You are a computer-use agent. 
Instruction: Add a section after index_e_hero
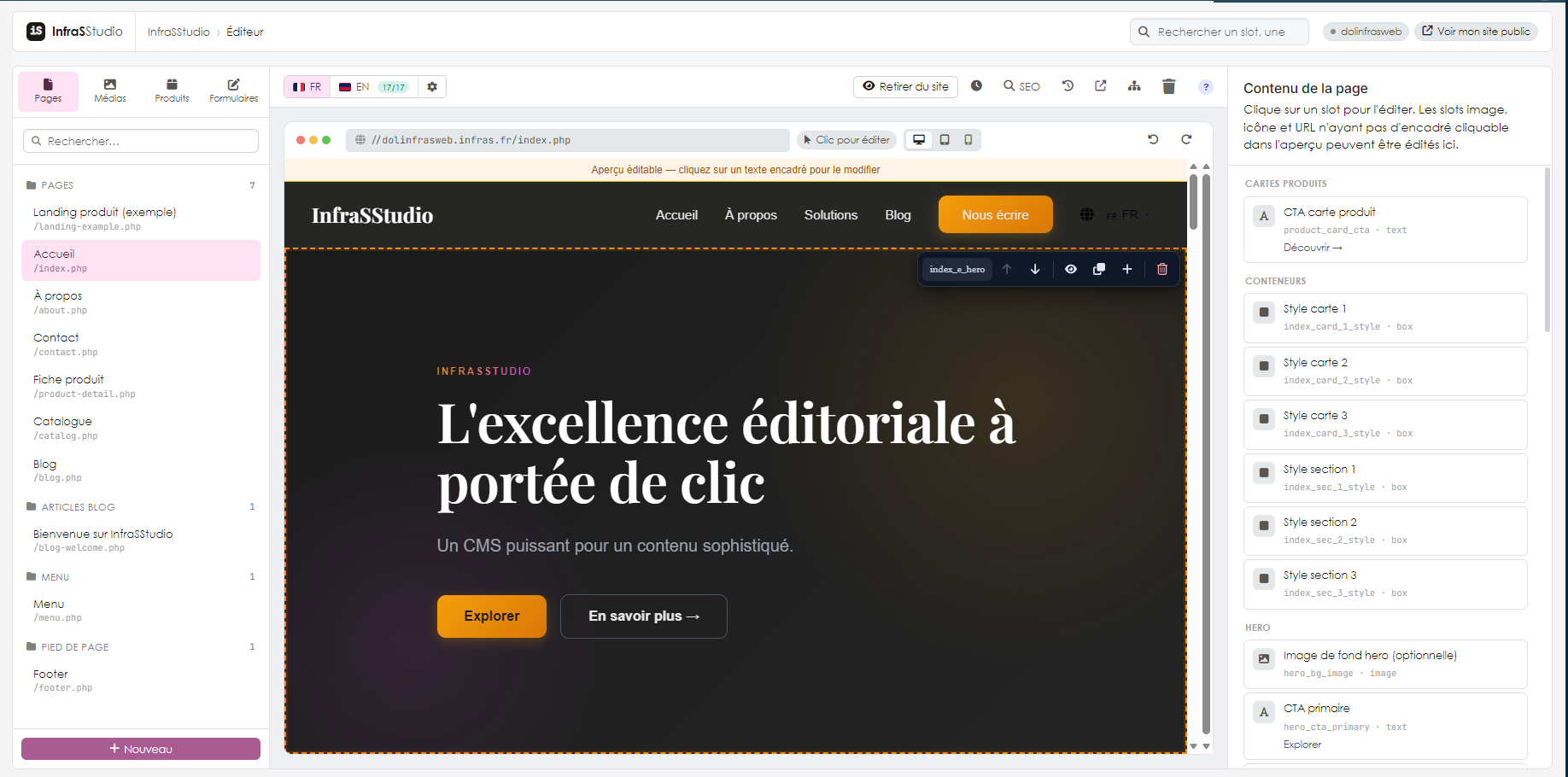(x=1127, y=269)
